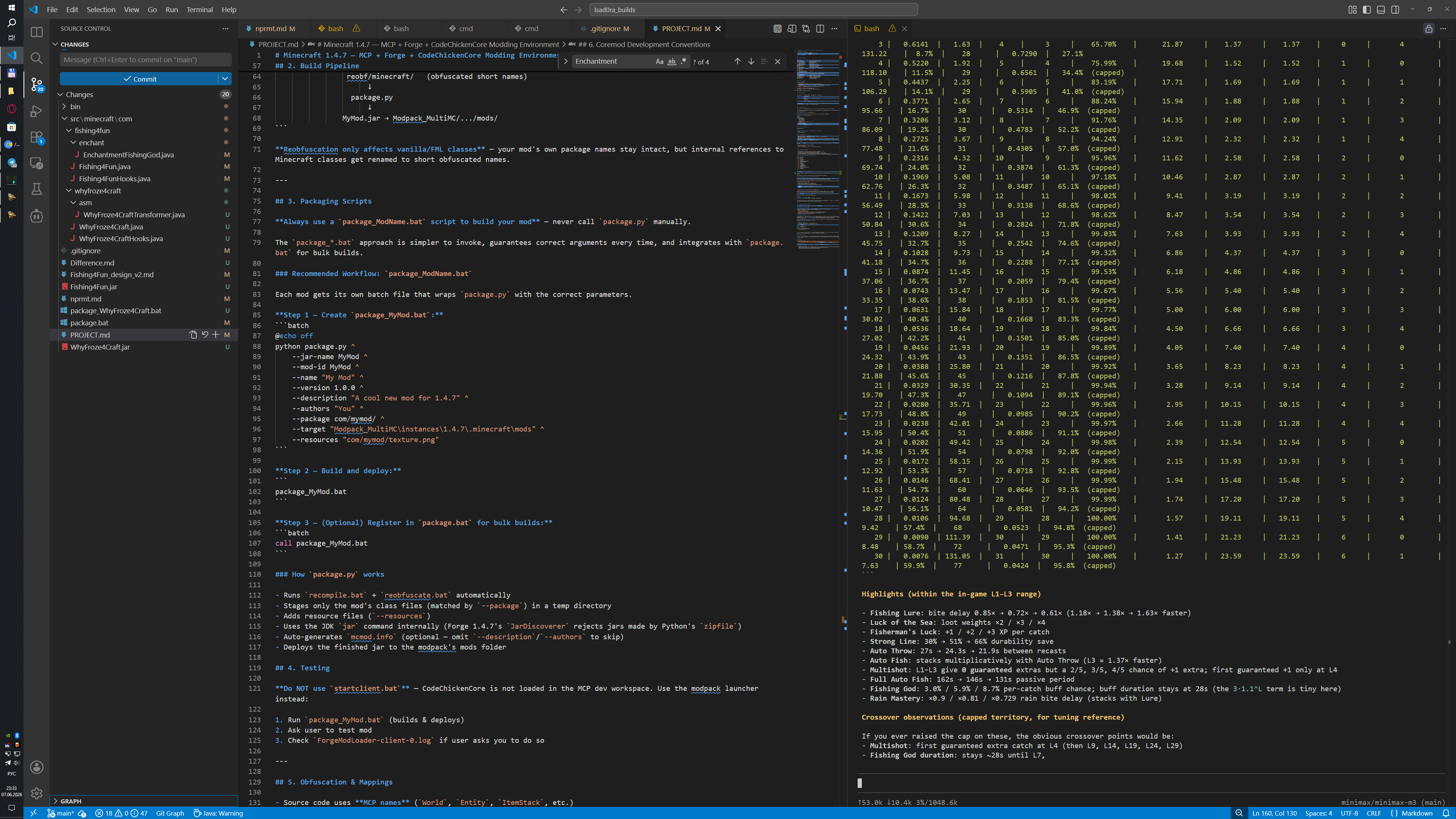Collapse the src\minecraft\com folder
This screenshot has width=1456, height=819.
click(143, 119)
